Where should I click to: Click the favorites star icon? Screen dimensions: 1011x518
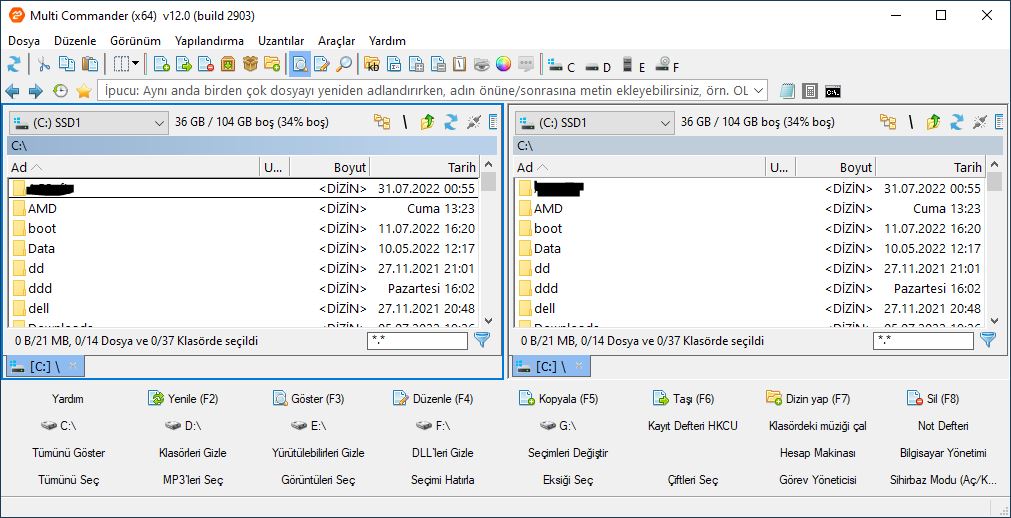[x=84, y=91]
